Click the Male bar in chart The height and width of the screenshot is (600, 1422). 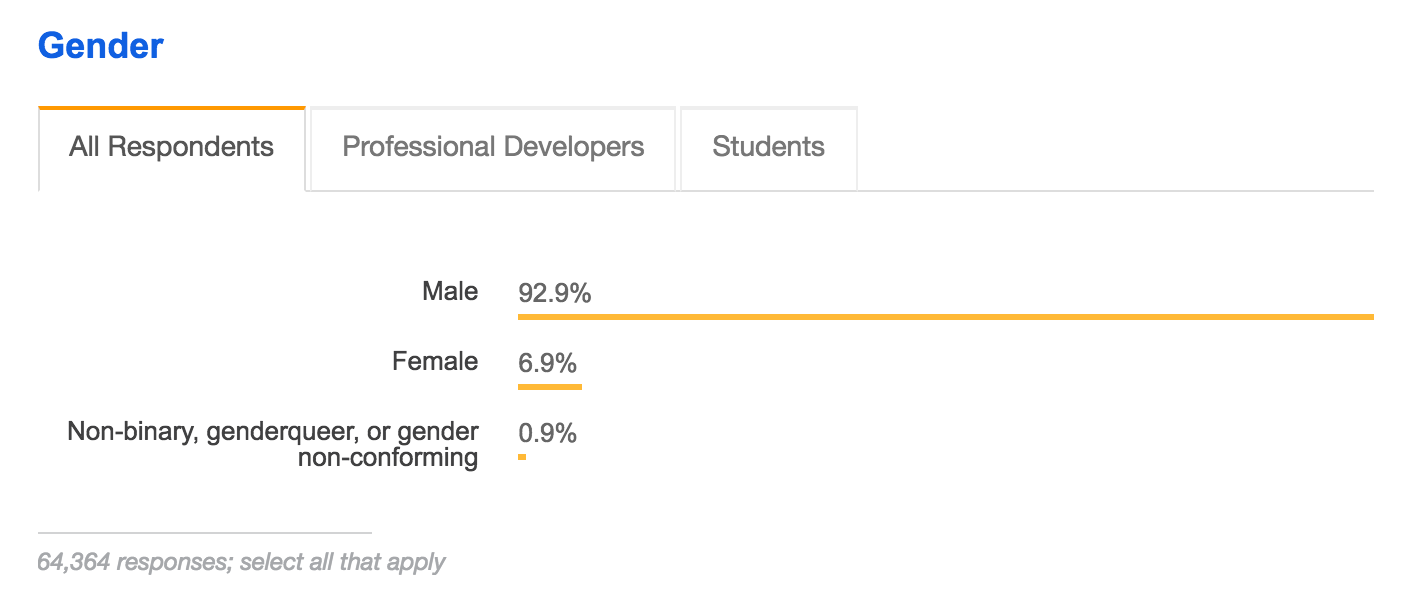coord(945,316)
